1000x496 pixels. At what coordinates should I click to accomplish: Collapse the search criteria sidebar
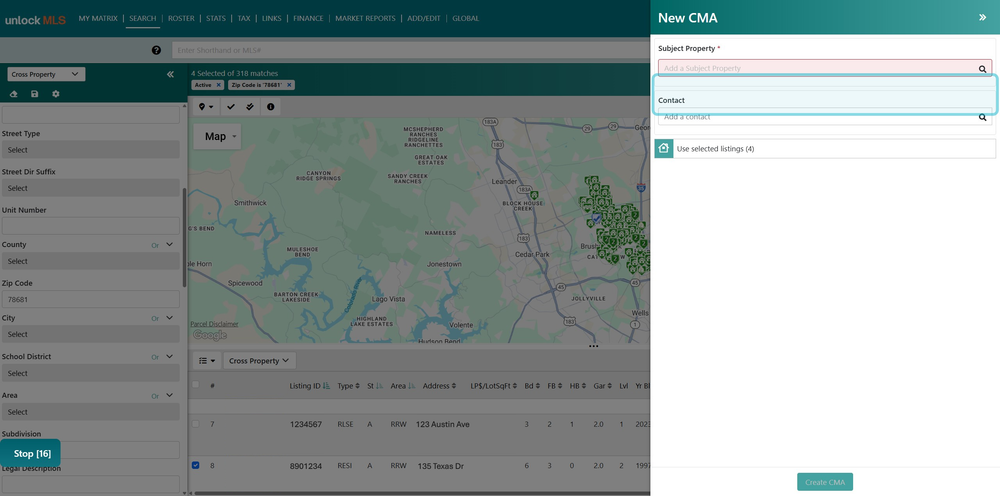click(x=170, y=75)
